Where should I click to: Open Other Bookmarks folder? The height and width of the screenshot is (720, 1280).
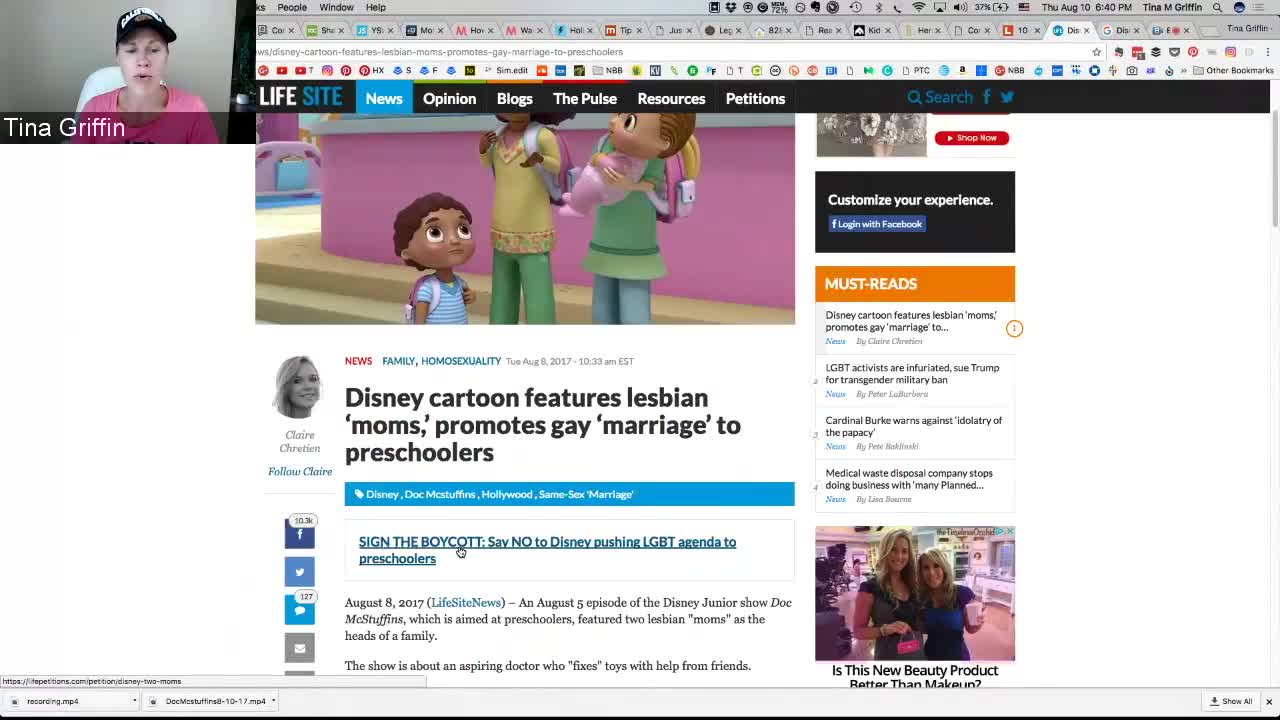click(1233, 70)
